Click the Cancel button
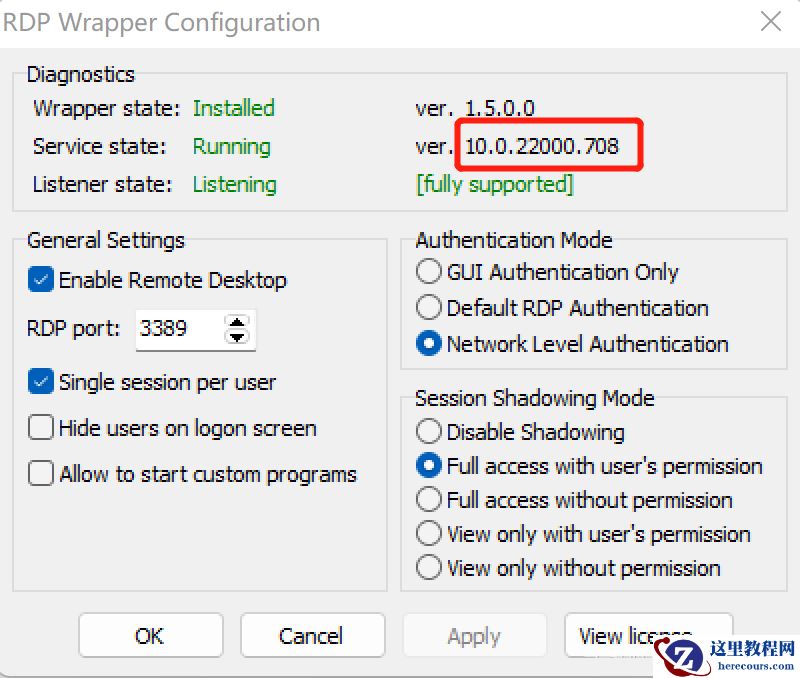The image size is (800, 678). coord(312,635)
